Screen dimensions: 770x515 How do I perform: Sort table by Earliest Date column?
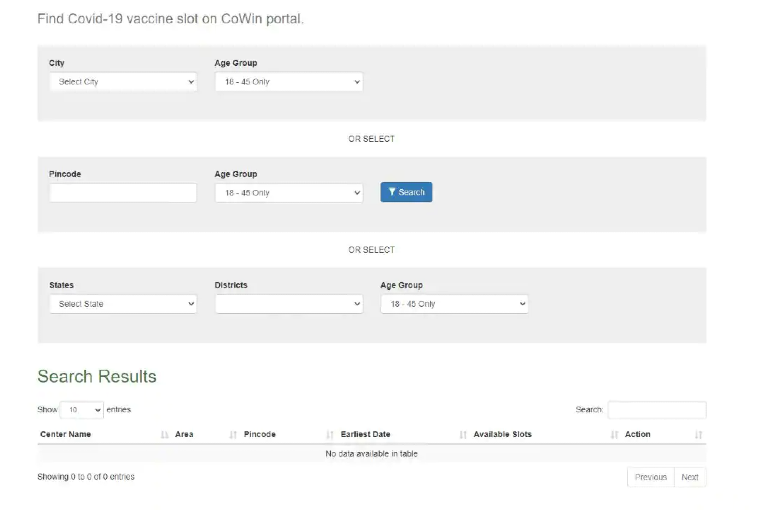click(x=404, y=434)
